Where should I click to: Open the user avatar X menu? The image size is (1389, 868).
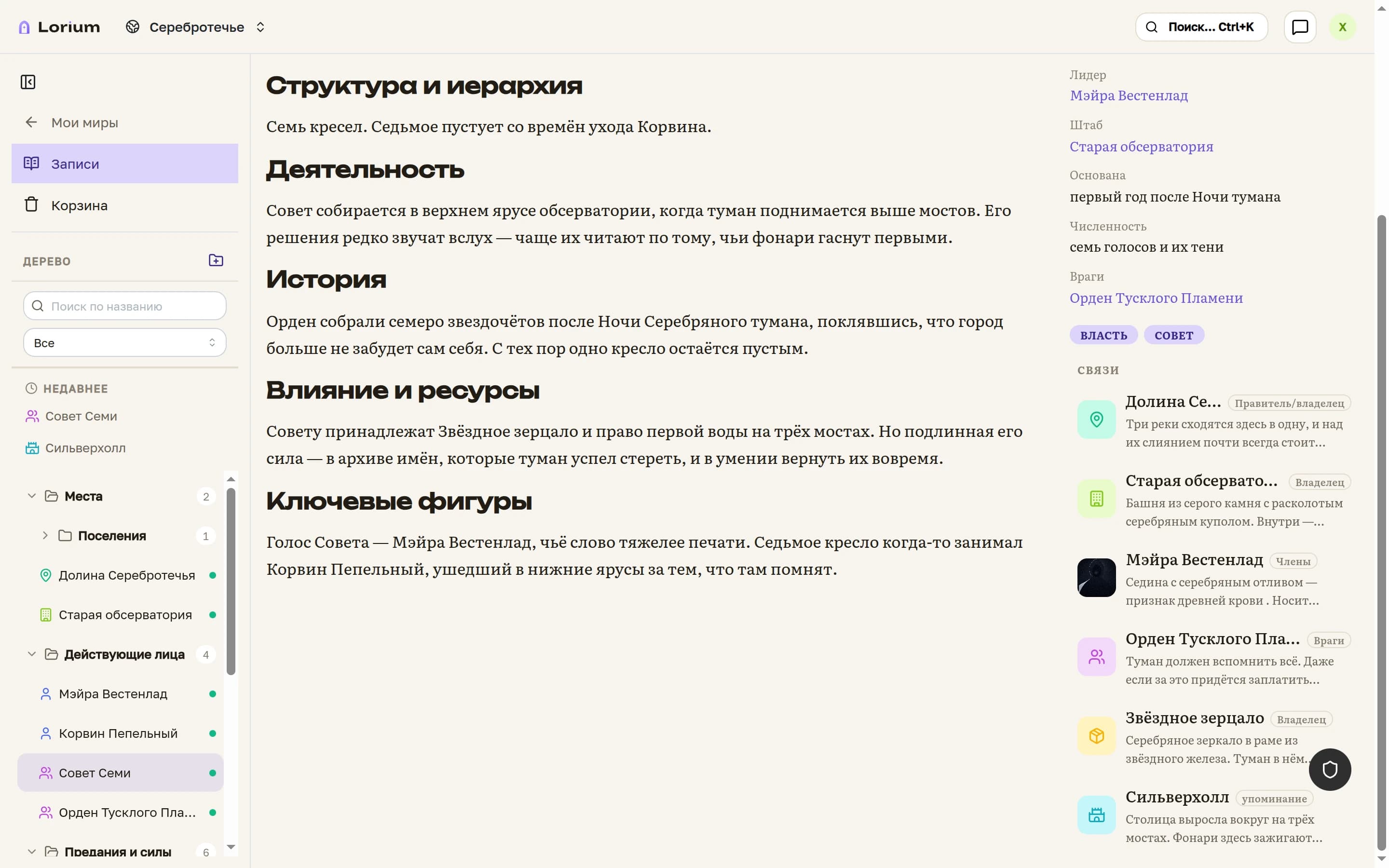pos(1342,27)
